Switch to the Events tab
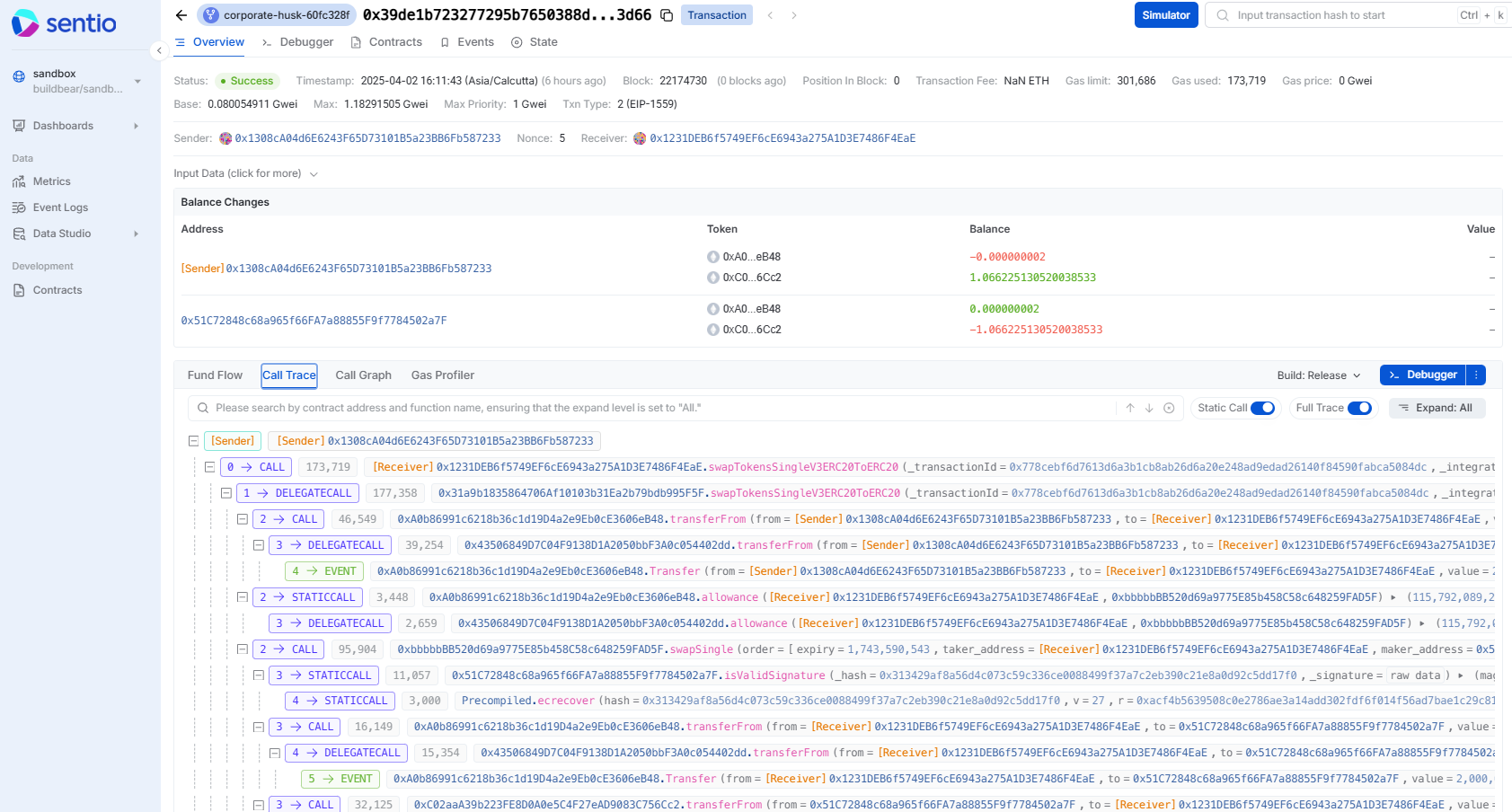Viewport: 1512px width, 812px height. click(467, 42)
